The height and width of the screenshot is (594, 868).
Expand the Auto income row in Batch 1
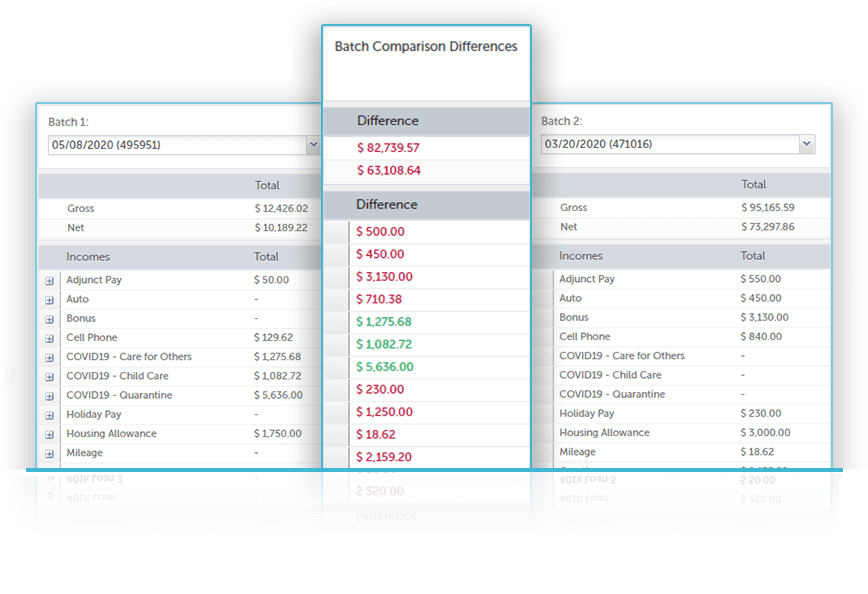pos(50,300)
